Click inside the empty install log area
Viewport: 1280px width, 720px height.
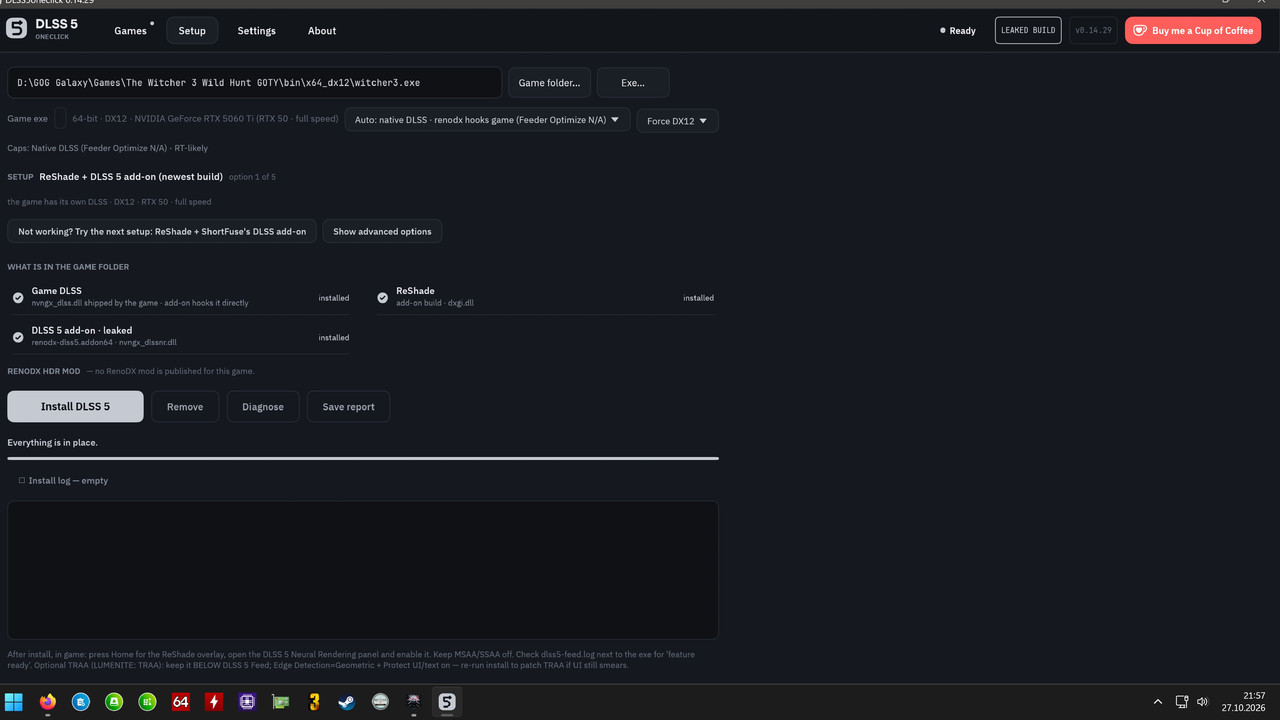pyautogui.click(x=363, y=570)
